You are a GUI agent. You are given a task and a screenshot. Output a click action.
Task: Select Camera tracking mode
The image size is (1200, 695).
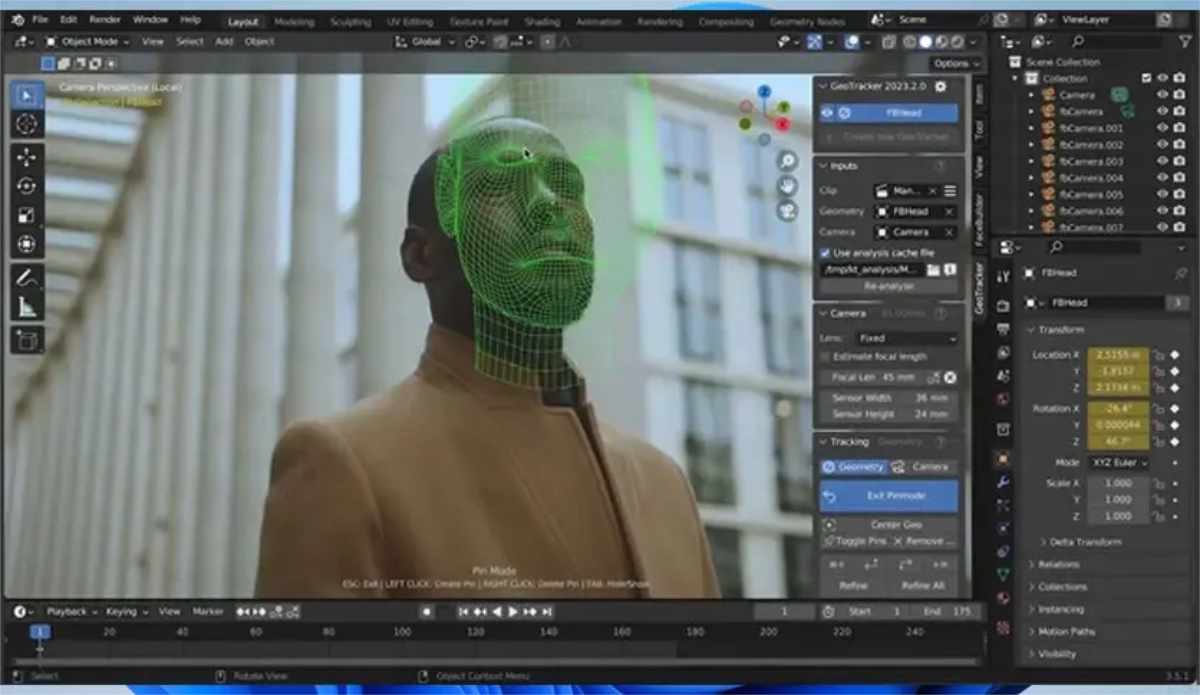[923, 467]
